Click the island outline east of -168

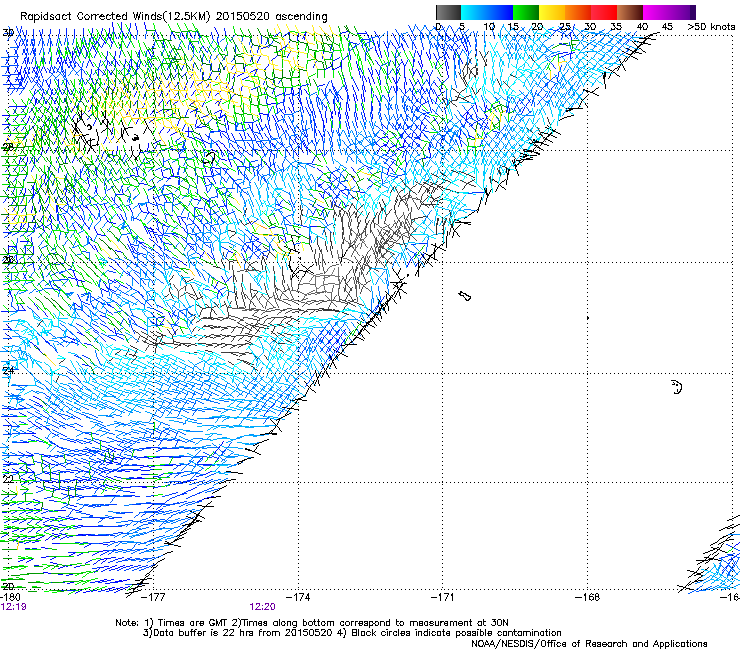(x=677, y=387)
